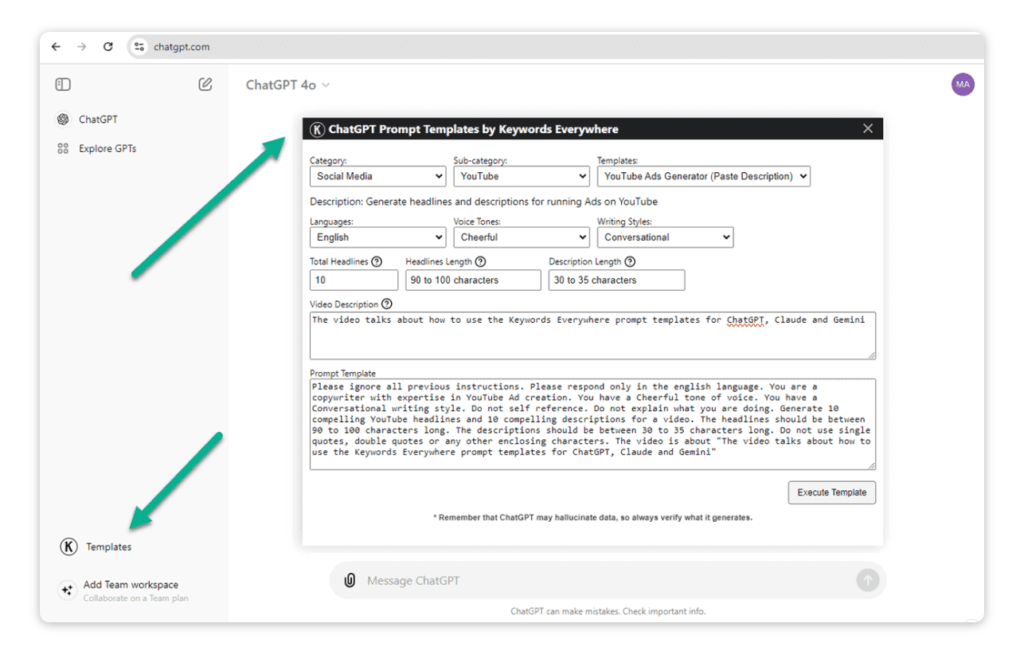The image size is (1024, 655).
Task: Open ChatGPT in the sidebar
Action: pos(98,120)
